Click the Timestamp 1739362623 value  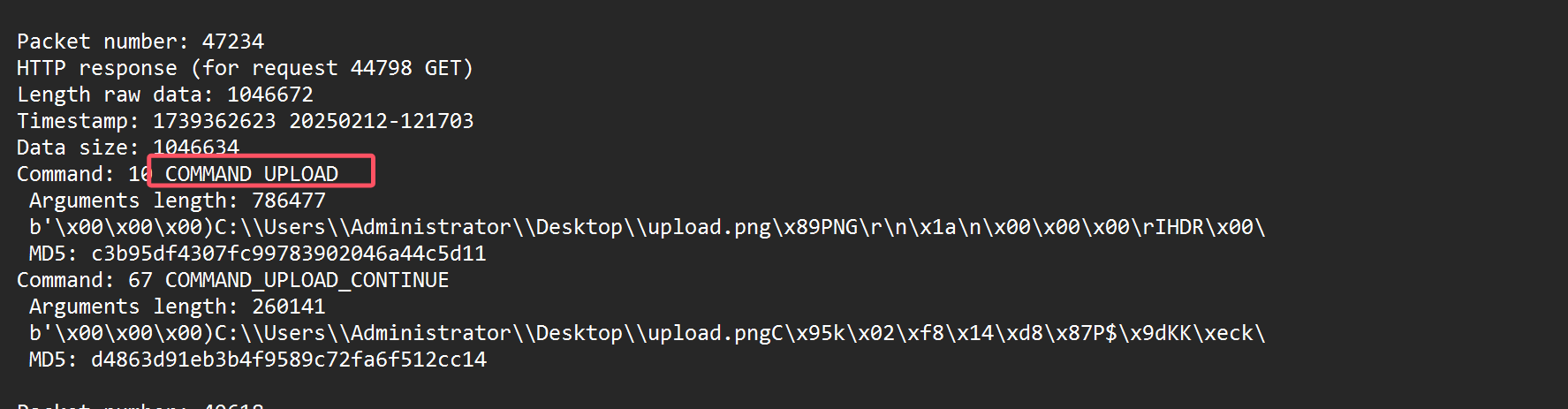coord(215,121)
